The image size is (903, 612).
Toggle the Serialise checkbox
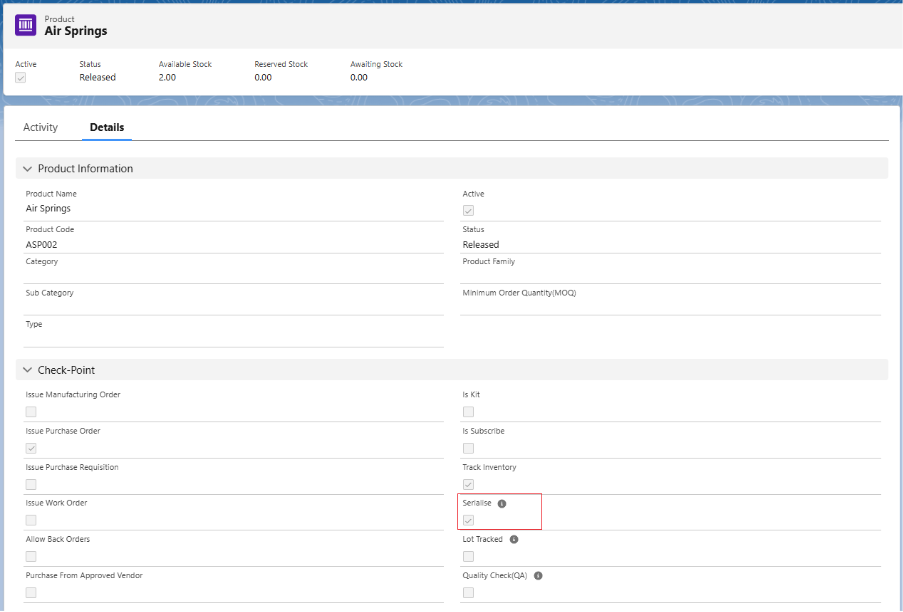pyautogui.click(x=468, y=520)
